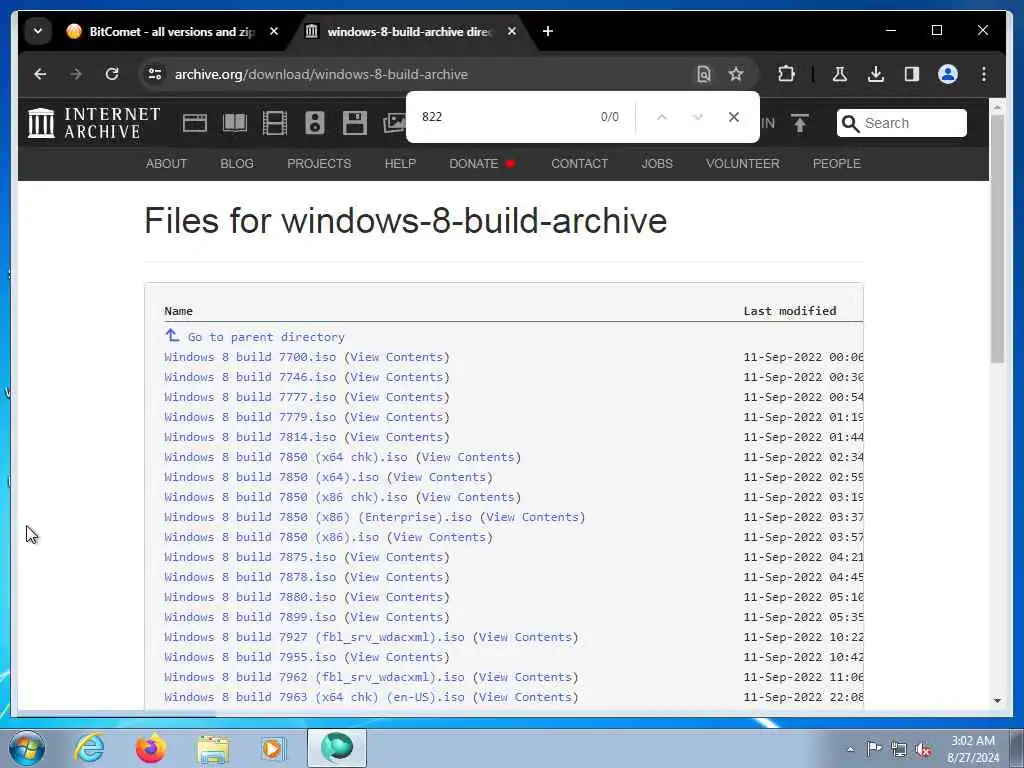Click the browser back arrow
Viewport: 1024px width, 768px height.
coord(40,74)
